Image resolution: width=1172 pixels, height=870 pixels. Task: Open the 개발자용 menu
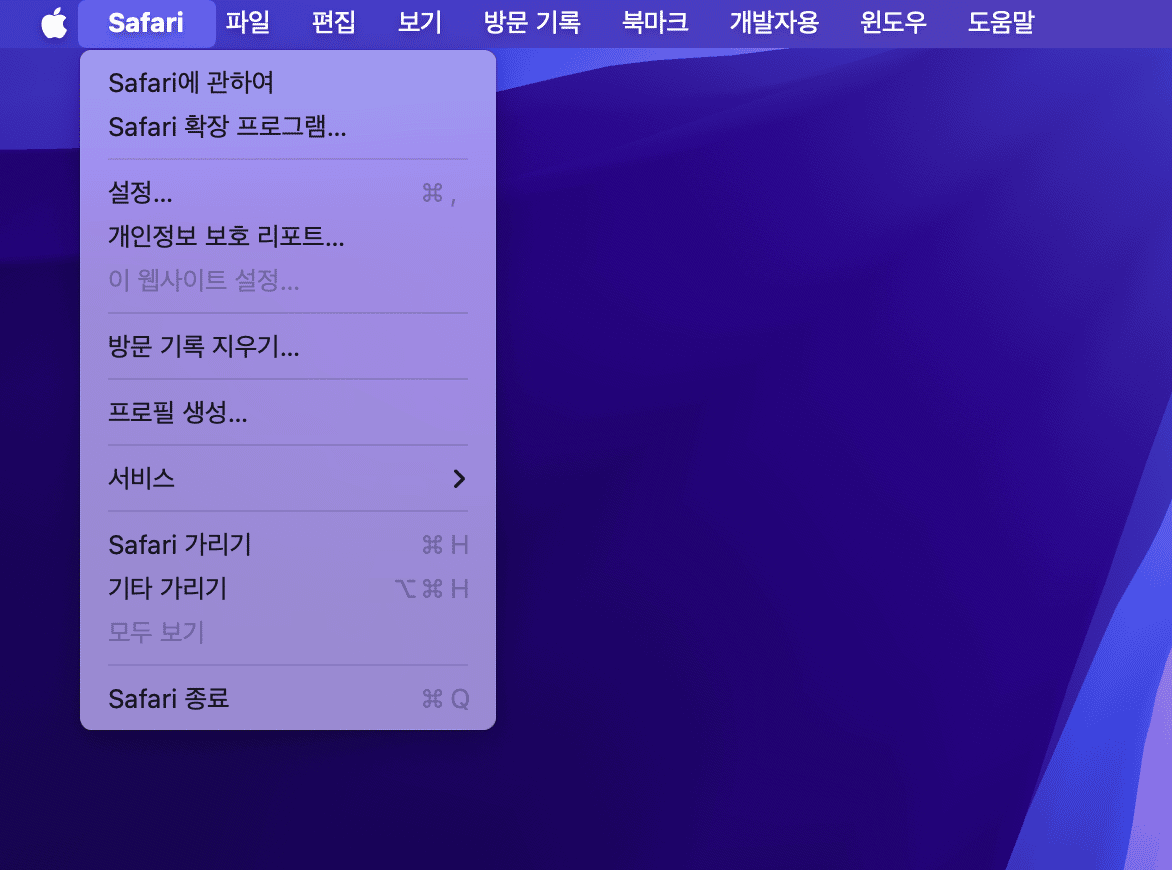tap(773, 23)
